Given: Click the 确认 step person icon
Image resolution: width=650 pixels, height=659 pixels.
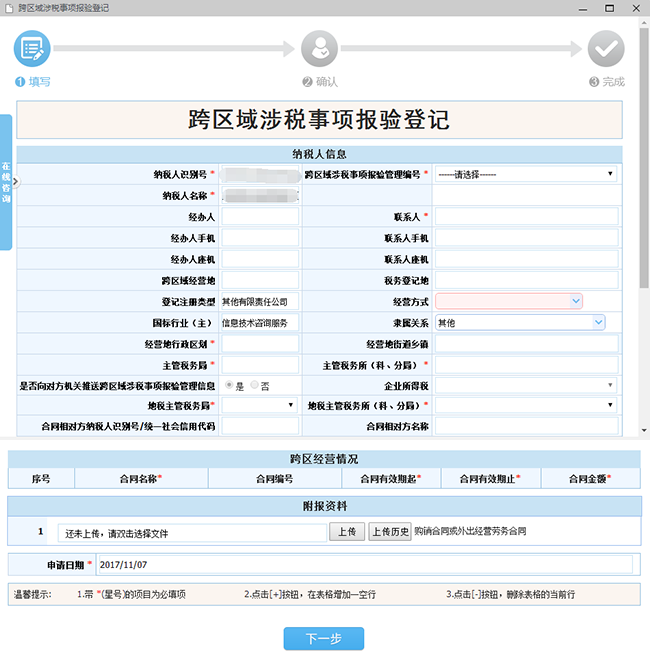Looking at the screenshot, I should [320, 49].
